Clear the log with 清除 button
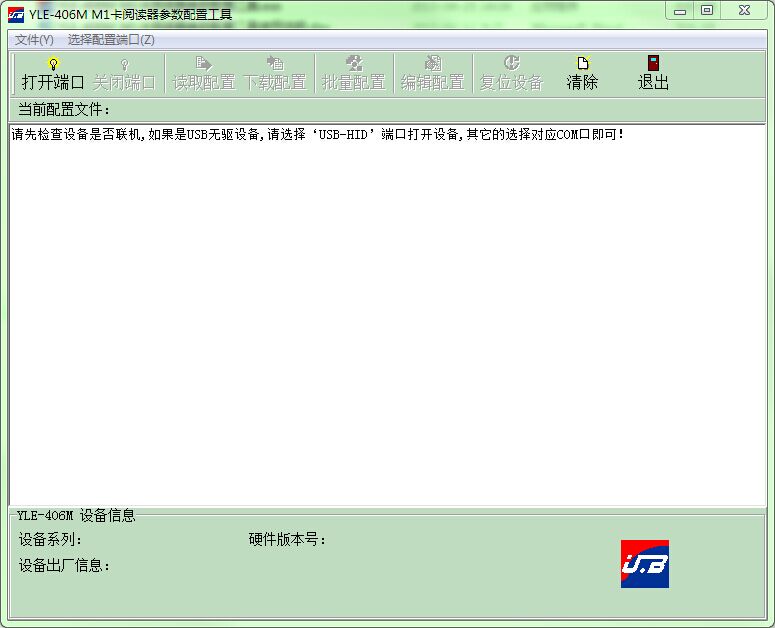Viewport: 775px width, 628px height. coord(582,73)
